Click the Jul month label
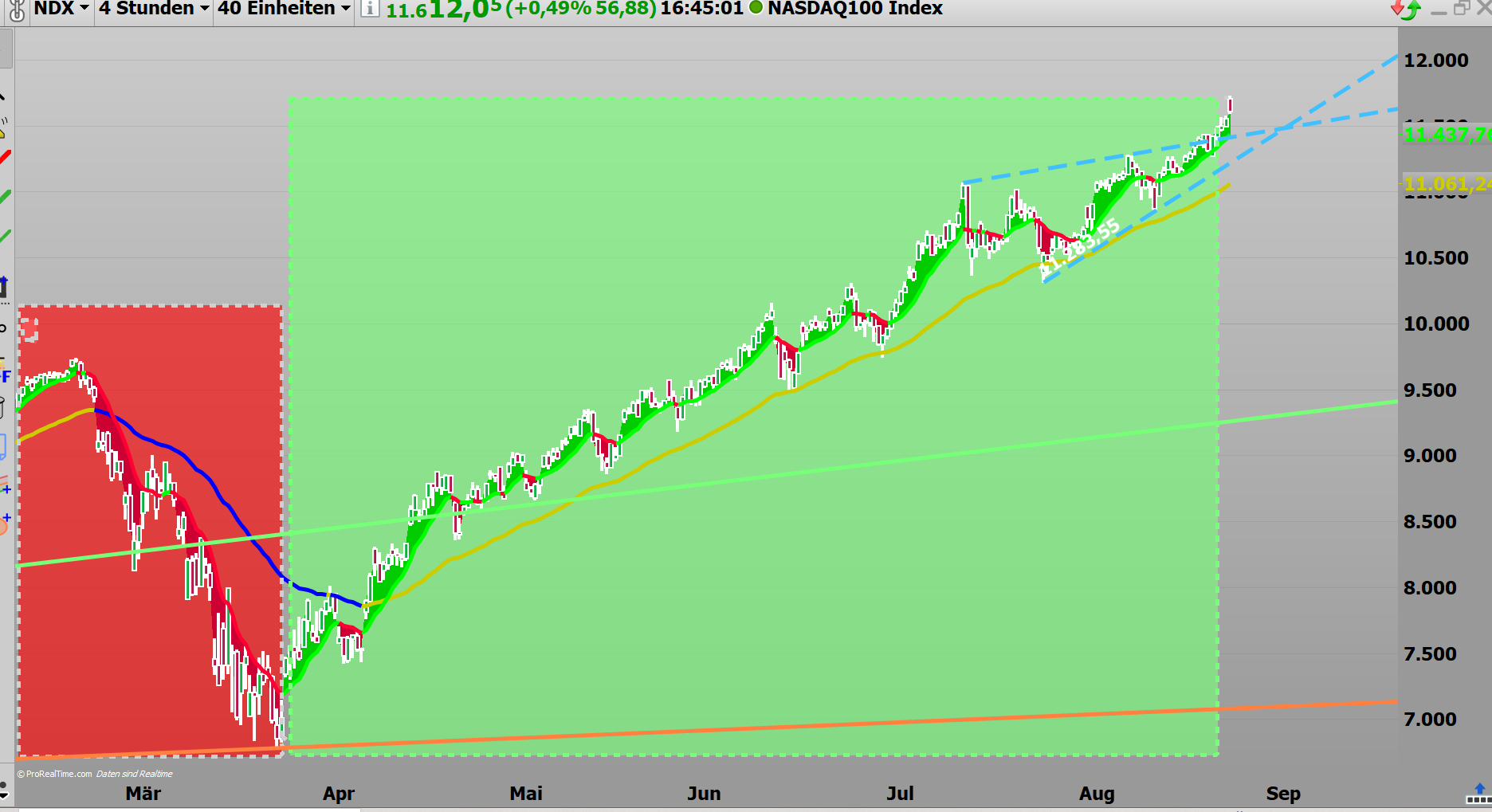1492x812 pixels. click(900, 794)
